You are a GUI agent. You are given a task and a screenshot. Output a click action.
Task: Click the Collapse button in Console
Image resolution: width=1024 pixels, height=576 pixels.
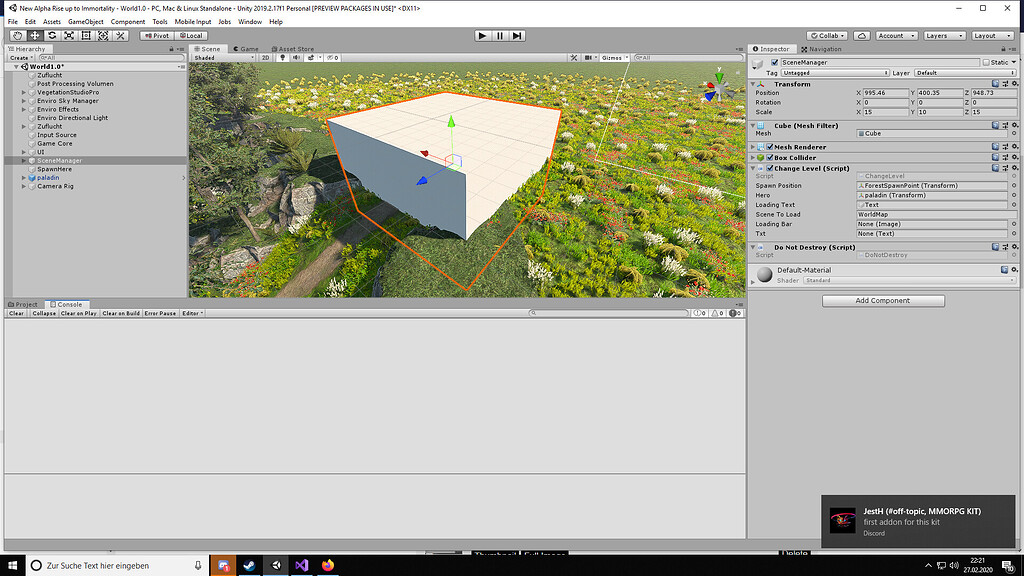43,313
